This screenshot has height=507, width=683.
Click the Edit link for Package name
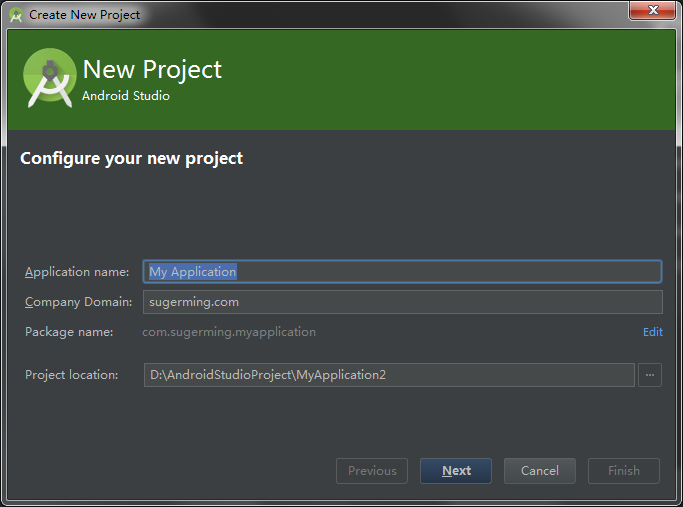coord(653,332)
